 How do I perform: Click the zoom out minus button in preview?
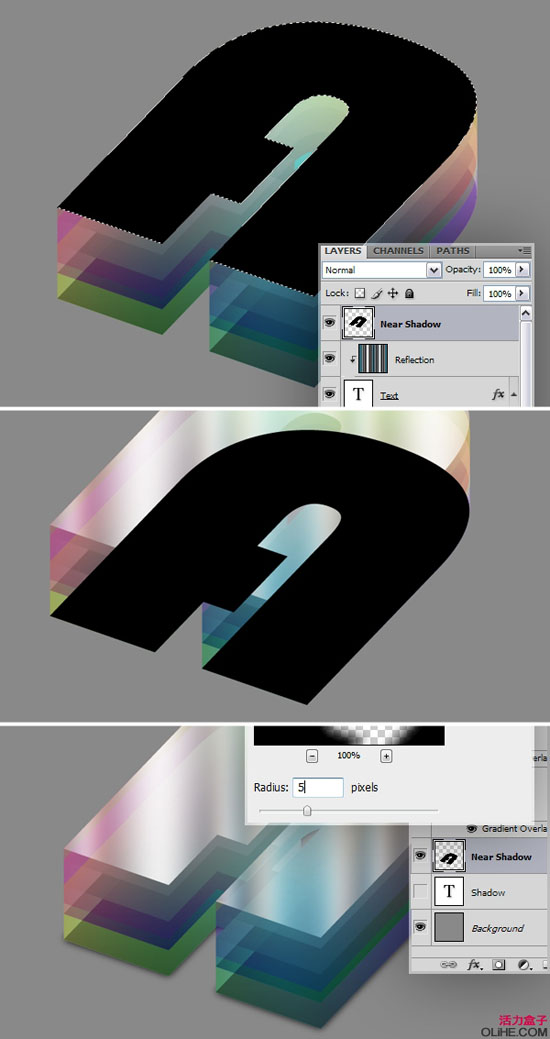click(313, 756)
